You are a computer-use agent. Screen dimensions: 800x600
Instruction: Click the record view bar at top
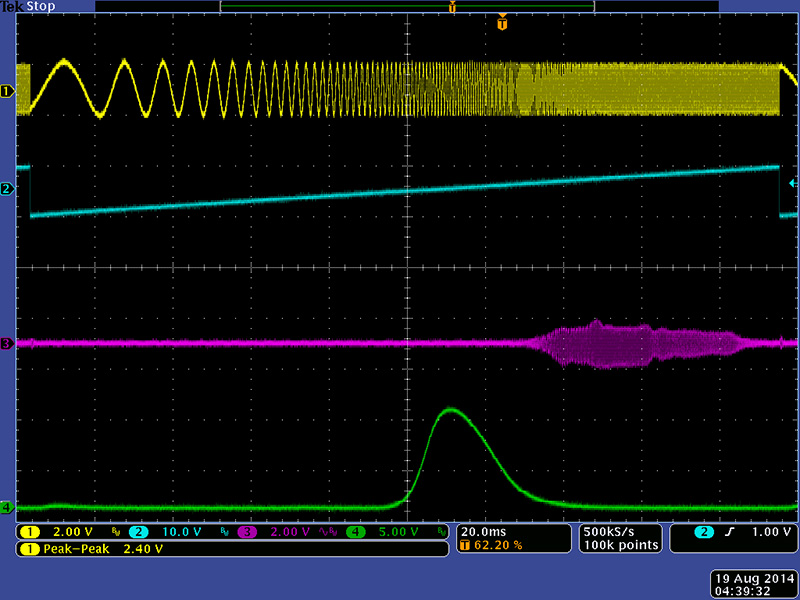tap(406, 7)
